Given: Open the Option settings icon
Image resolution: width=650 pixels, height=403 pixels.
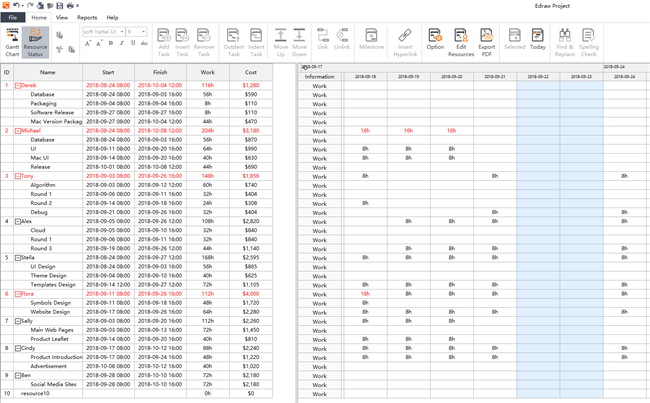Looking at the screenshot, I should click(x=435, y=40).
